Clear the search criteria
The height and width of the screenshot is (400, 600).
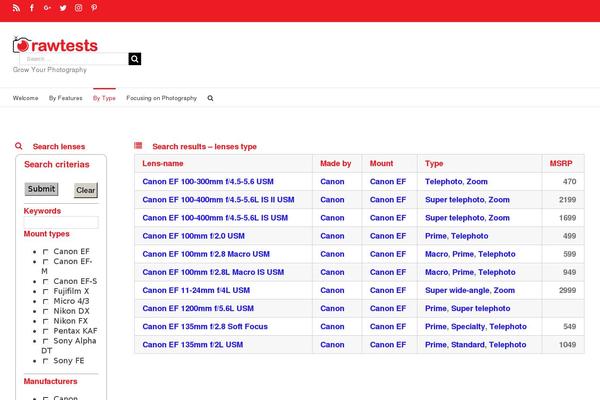(86, 190)
